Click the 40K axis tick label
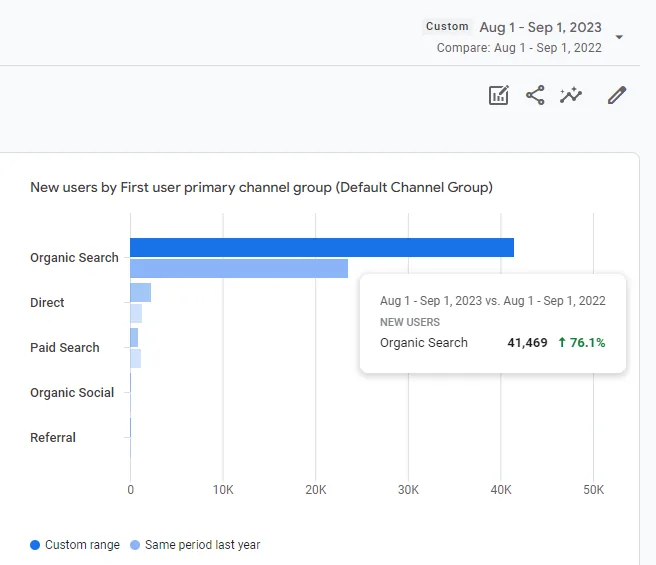656x565 pixels. point(501,490)
